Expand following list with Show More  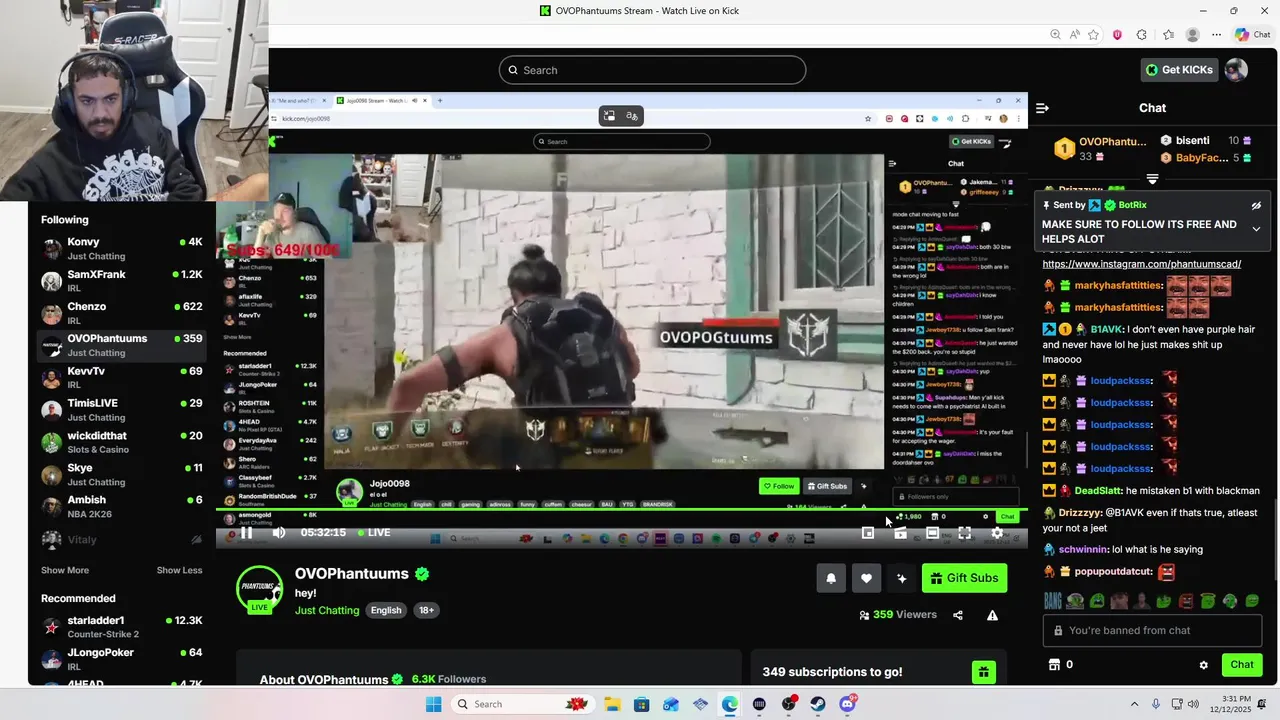pos(65,570)
